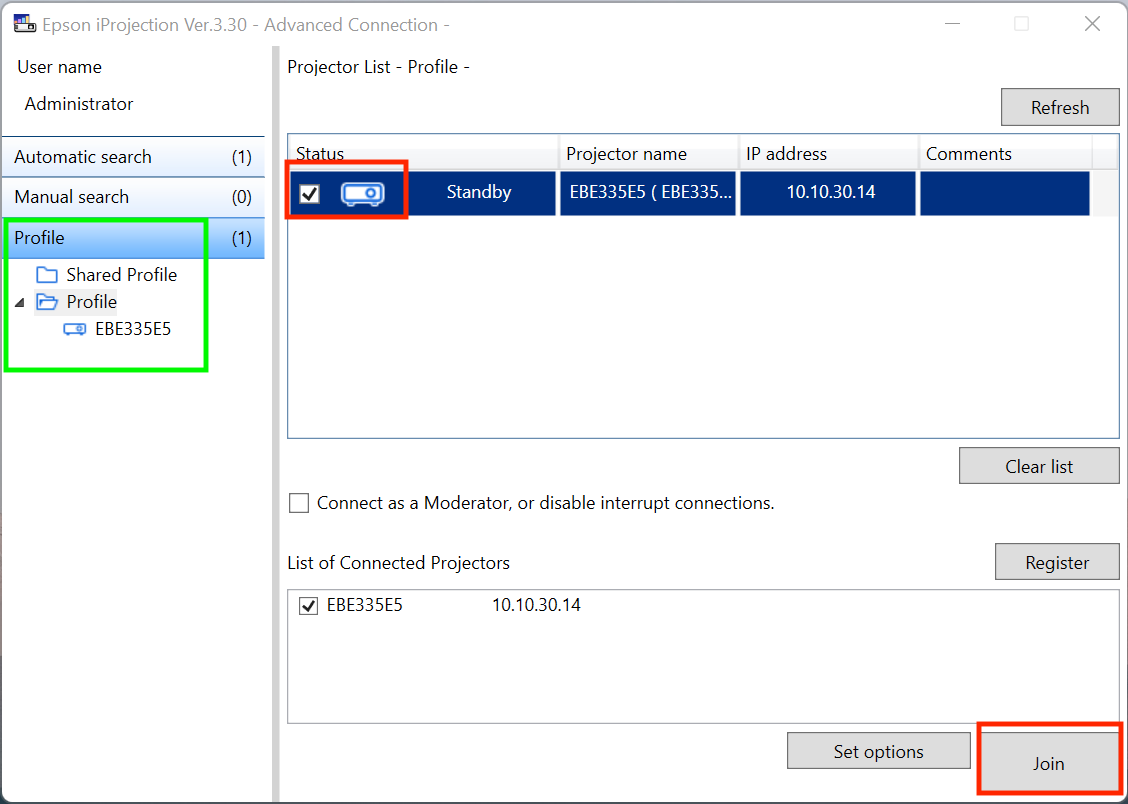The height and width of the screenshot is (804, 1128).
Task: Open the Automatic search section
Action: click(133, 157)
